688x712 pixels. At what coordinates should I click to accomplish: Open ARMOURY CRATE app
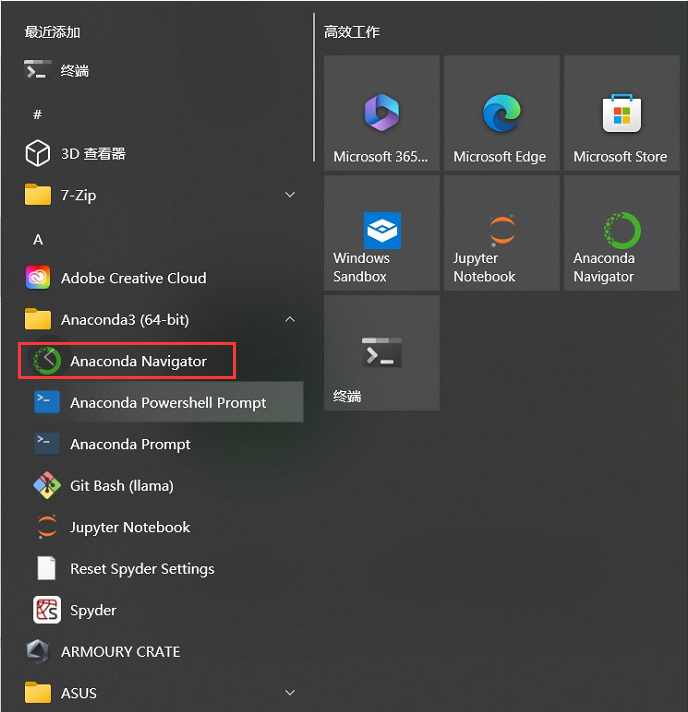[119, 651]
